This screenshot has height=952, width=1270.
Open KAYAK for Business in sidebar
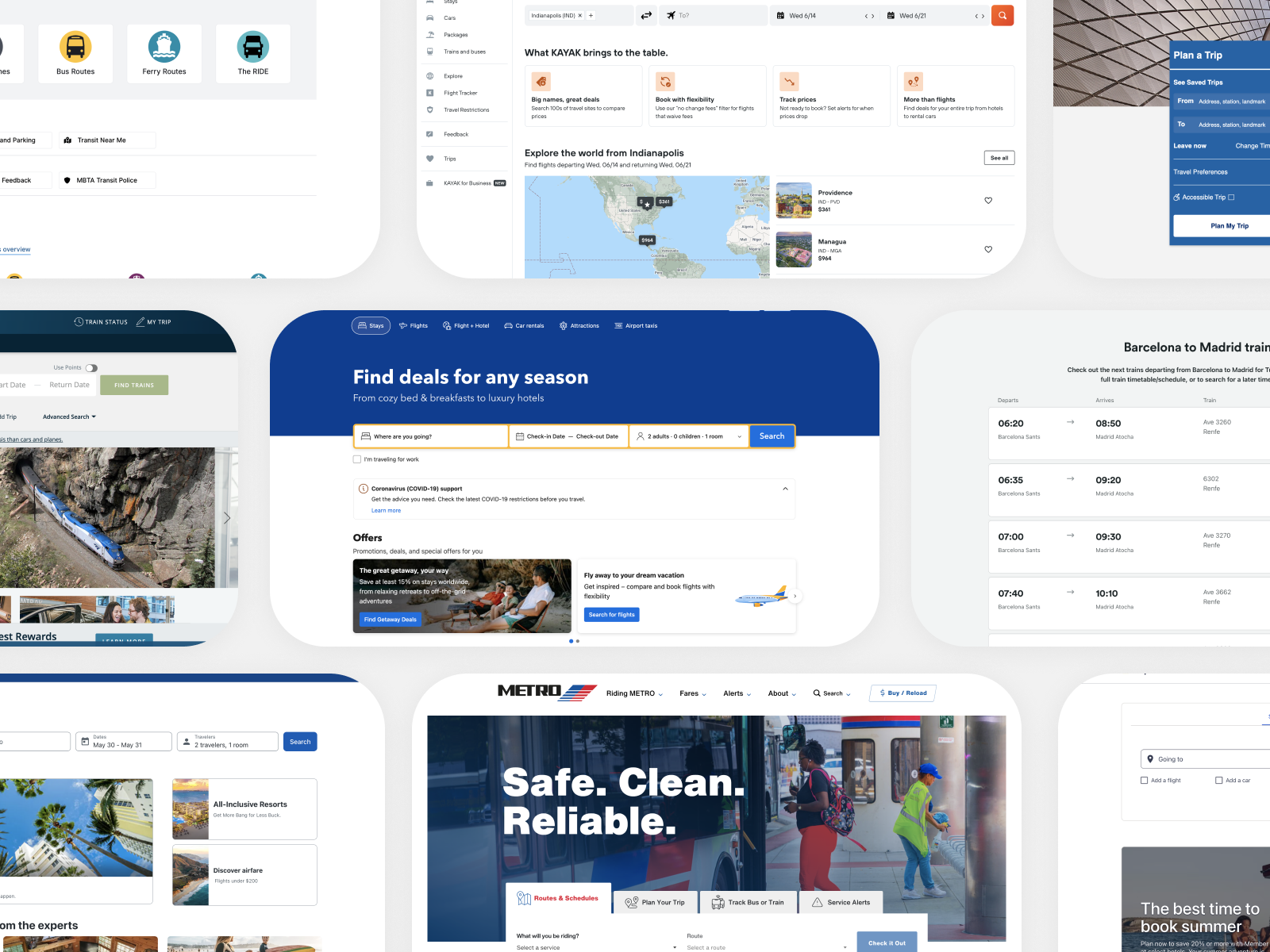[465, 183]
